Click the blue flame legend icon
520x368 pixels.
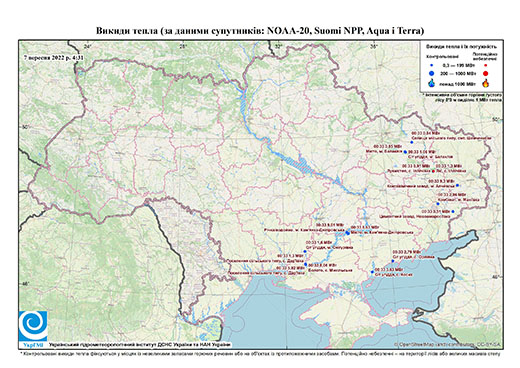click(x=432, y=83)
